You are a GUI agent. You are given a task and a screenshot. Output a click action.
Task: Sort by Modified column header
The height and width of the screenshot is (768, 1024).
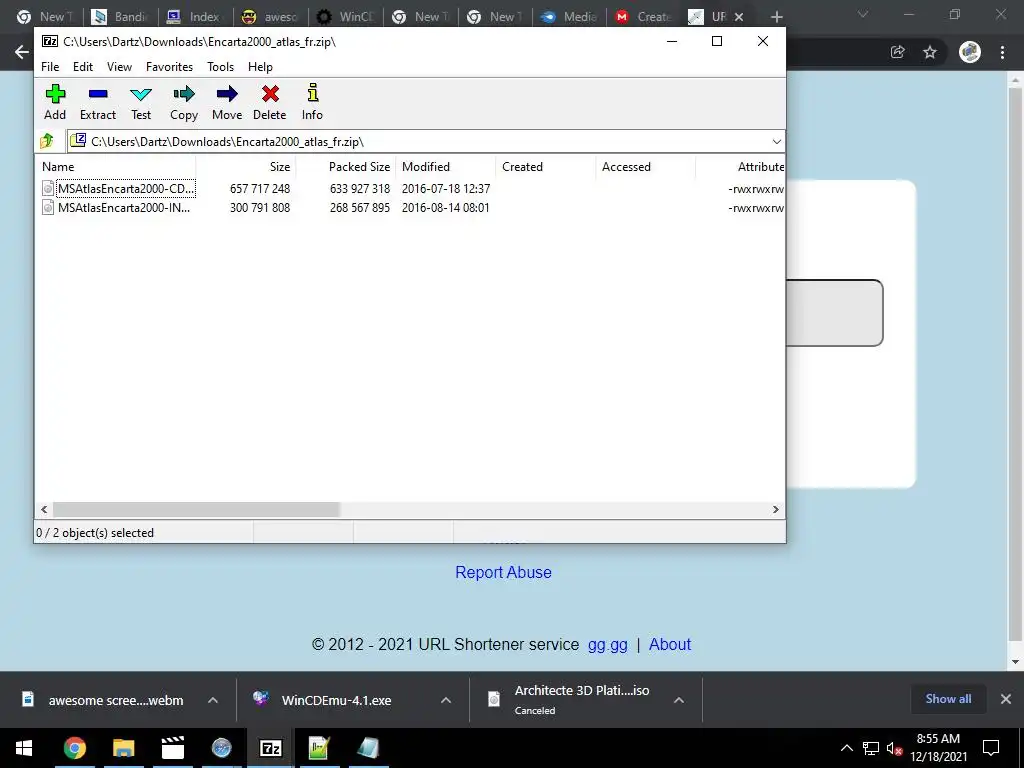coord(446,167)
